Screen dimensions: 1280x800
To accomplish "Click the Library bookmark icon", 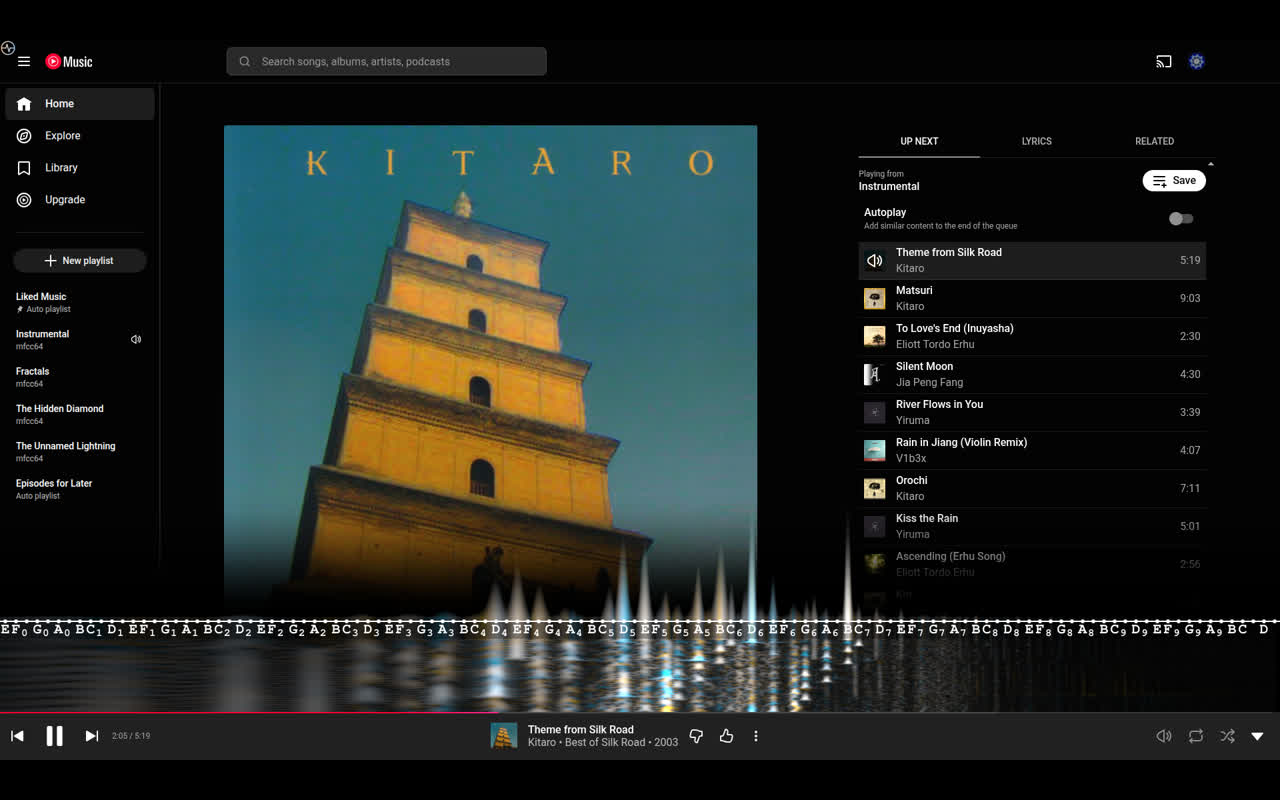I will click(x=24, y=168).
